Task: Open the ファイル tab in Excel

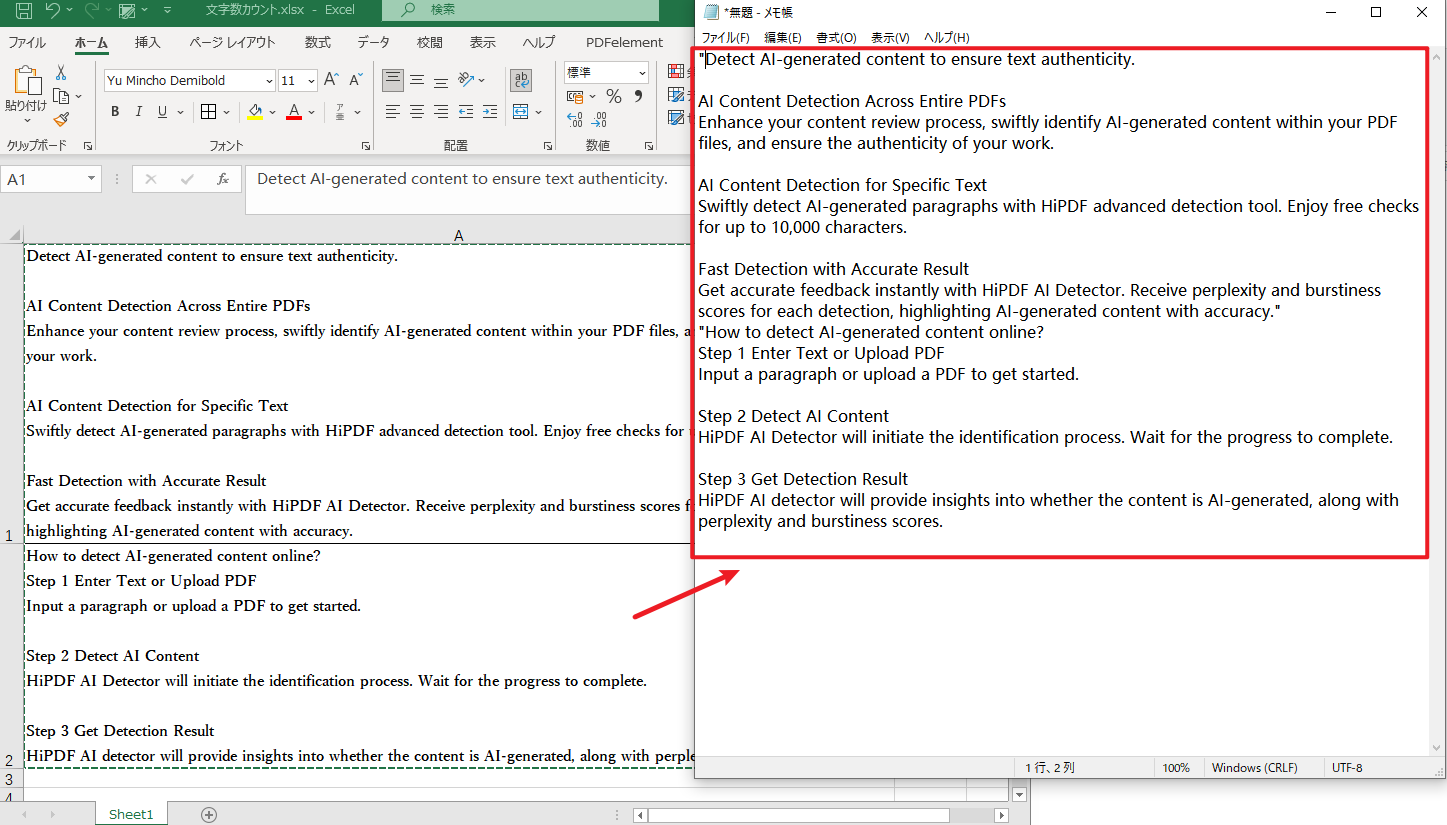Action: pyautogui.click(x=27, y=42)
